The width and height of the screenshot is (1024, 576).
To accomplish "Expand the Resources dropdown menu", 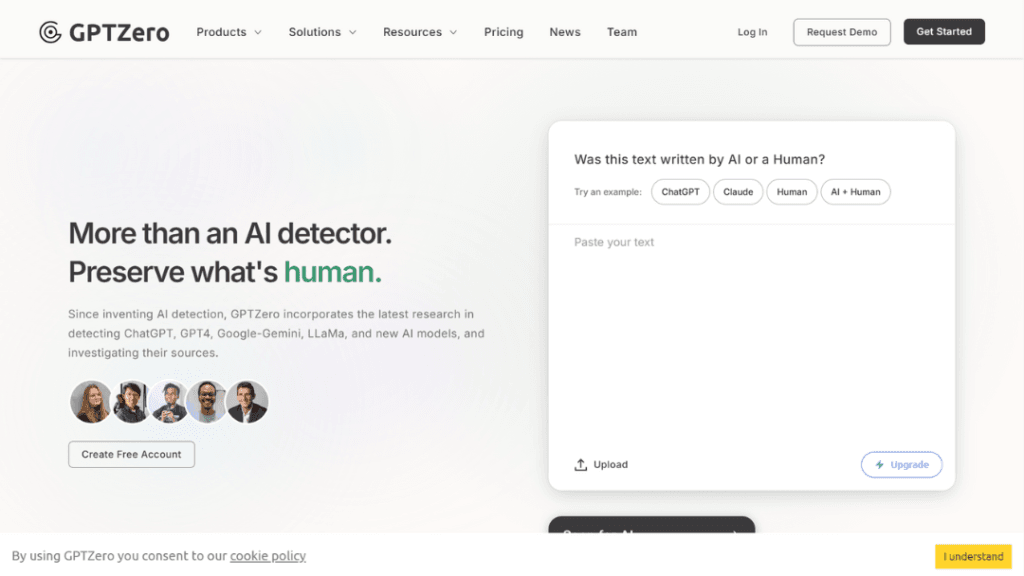I will click(420, 32).
